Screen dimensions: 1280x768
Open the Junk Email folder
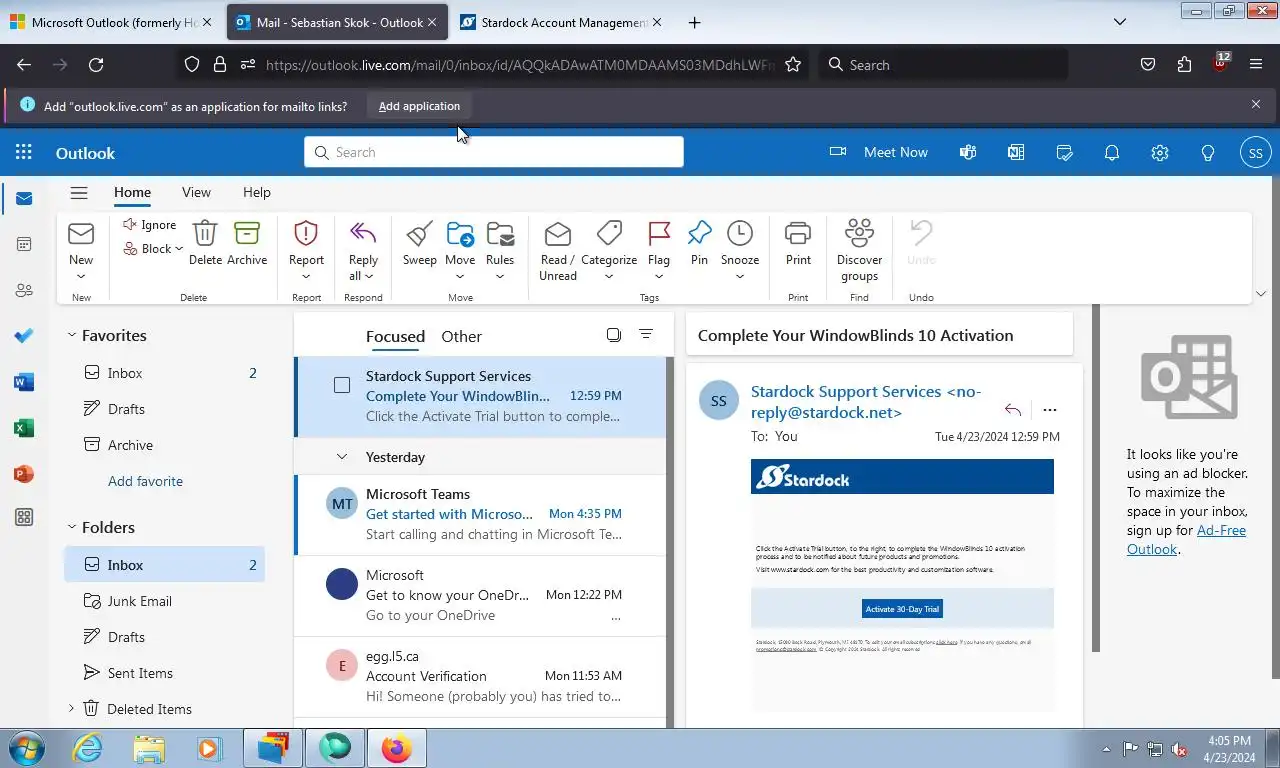pos(164,601)
